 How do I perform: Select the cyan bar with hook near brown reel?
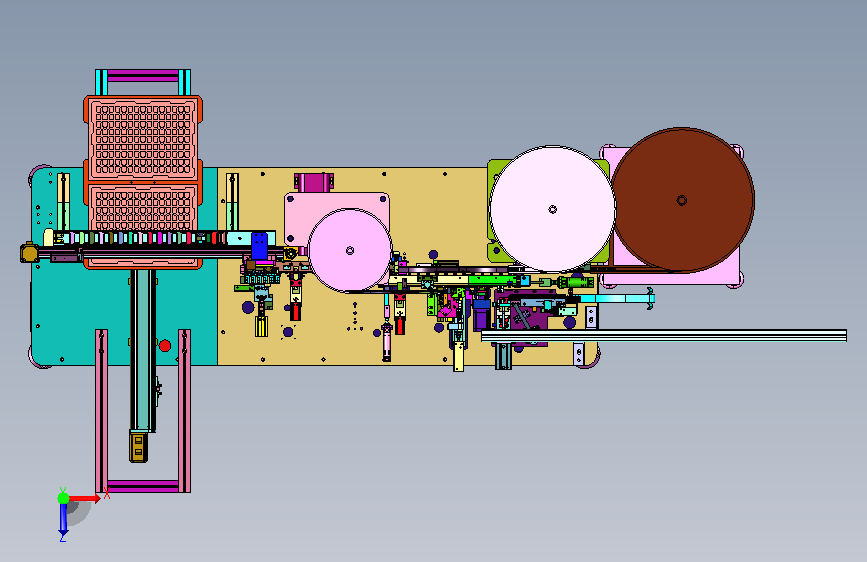617,299
